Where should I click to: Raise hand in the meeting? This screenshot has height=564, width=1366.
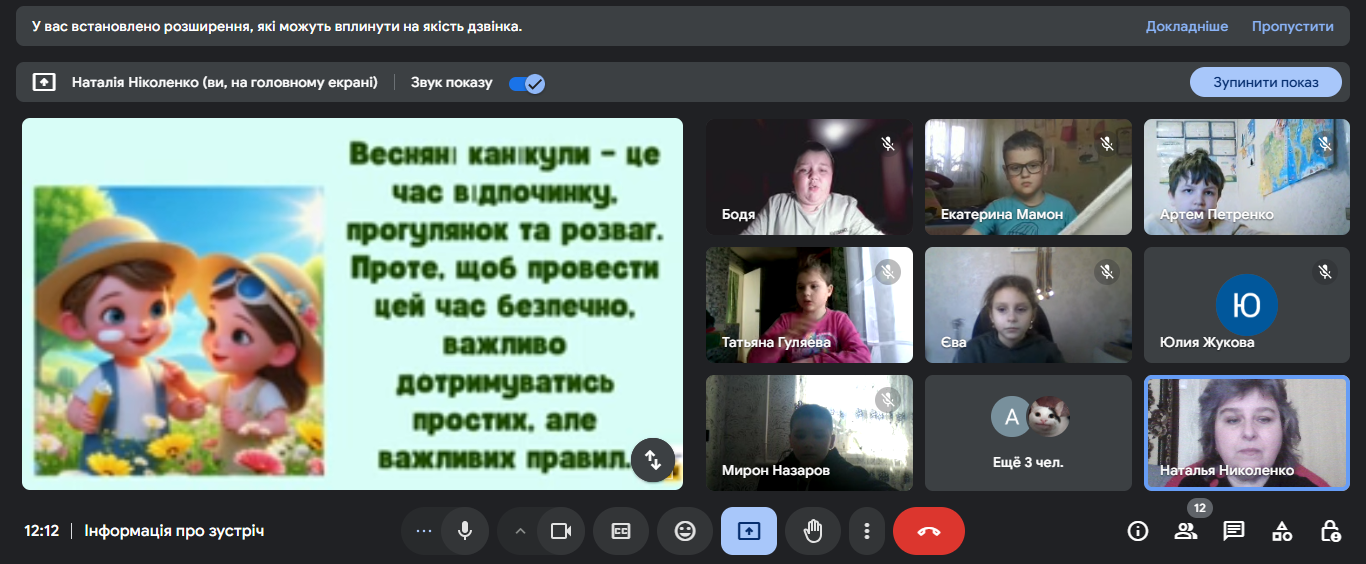tap(813, 531)
